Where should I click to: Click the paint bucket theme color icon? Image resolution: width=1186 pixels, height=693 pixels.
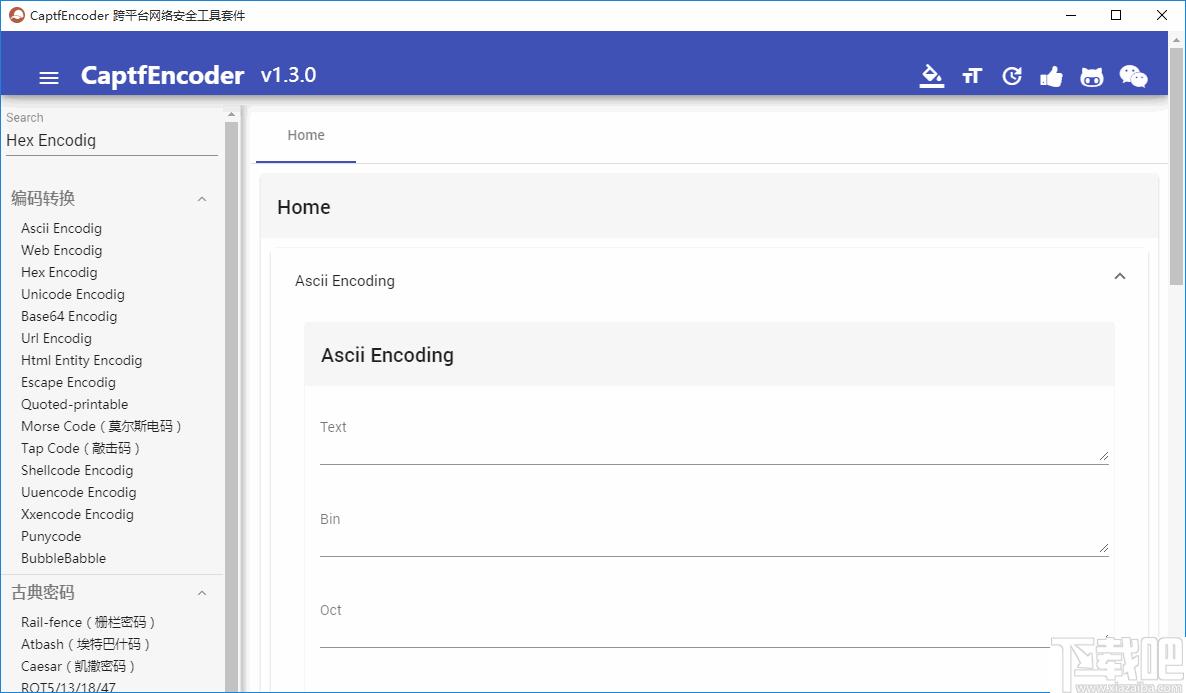pyautogui.click(x=932, y=76)
